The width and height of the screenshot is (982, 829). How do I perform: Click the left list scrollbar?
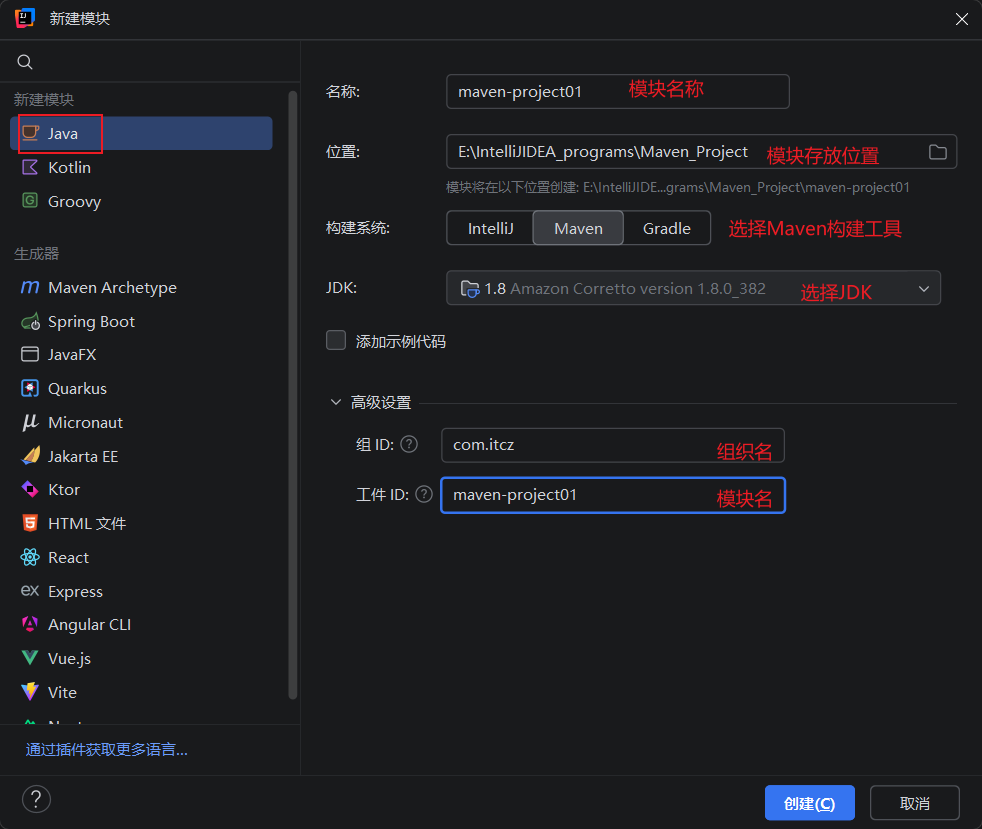pos(292,394)
